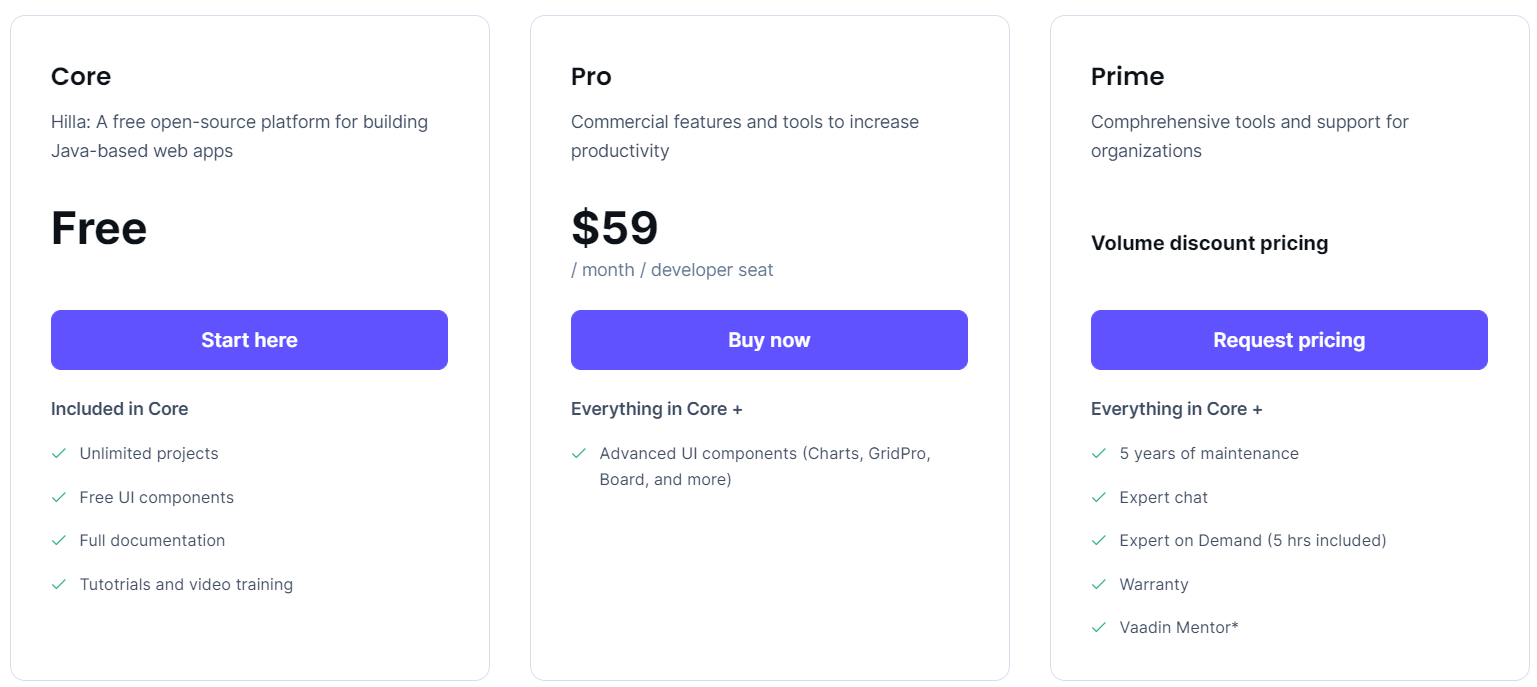Click the checkmark beside Full documentation
Image resolution: width=1537 pixels, height=687 pixels.
(x=59, y=541)
